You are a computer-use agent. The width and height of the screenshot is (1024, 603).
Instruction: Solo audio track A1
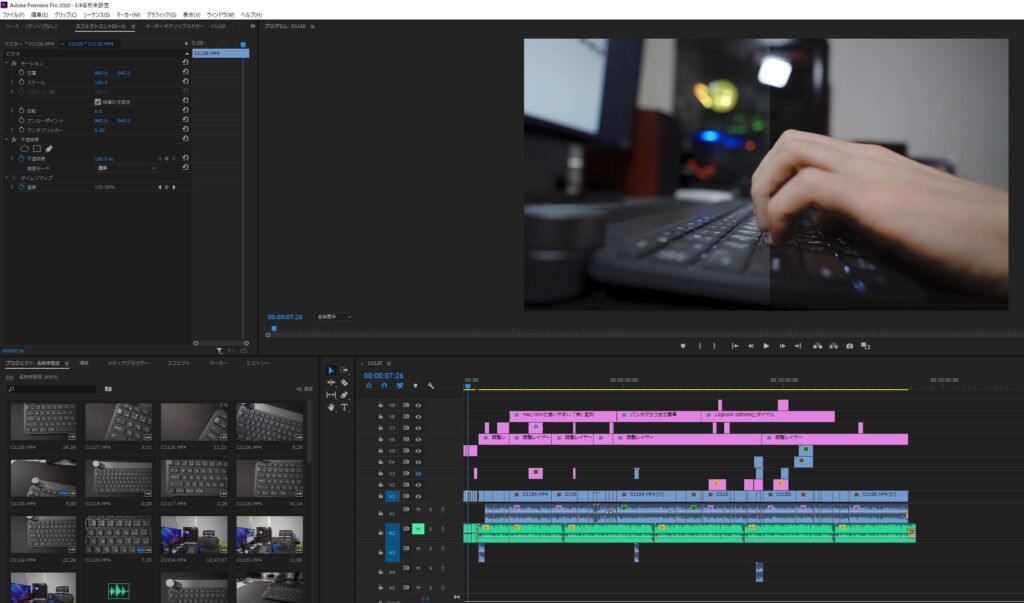pos(430,510)
